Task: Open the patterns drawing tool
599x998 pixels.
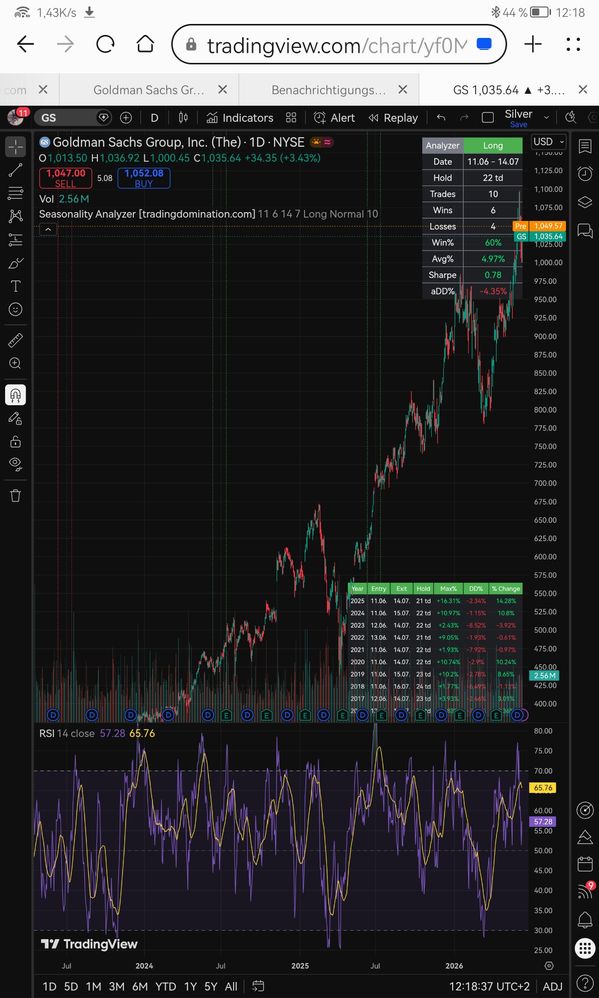Action: 15,216
